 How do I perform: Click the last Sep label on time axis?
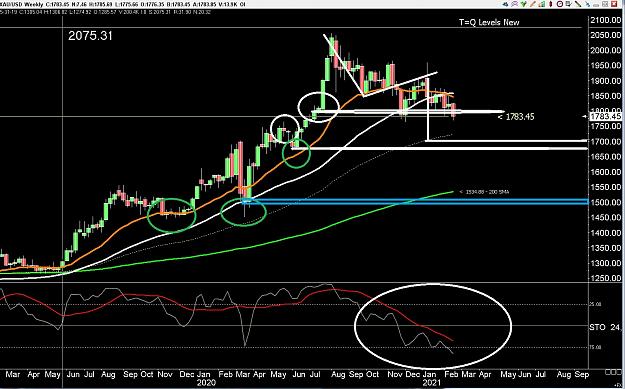(x=582, y=375)
